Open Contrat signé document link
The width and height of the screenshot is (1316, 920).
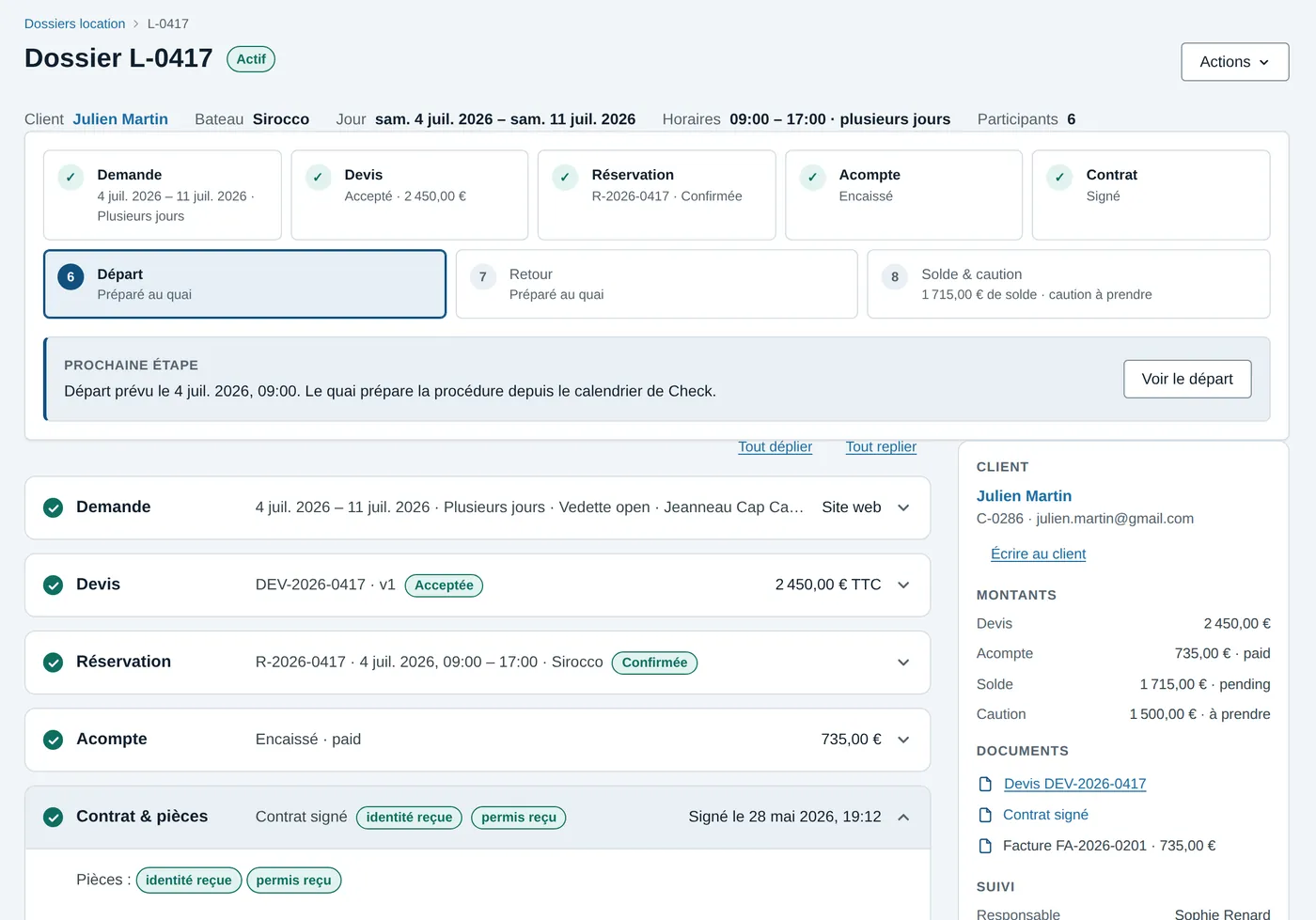[1045, 815]
